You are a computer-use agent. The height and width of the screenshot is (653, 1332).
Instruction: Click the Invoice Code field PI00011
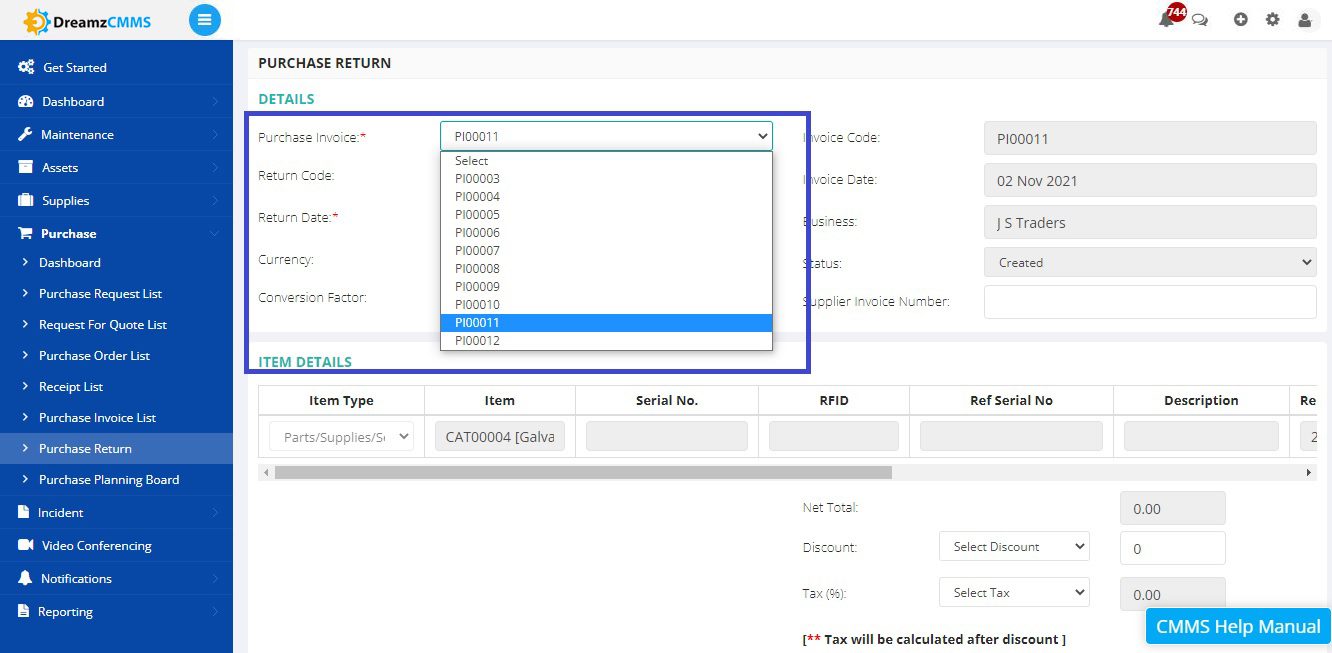tap(1150, 138)
